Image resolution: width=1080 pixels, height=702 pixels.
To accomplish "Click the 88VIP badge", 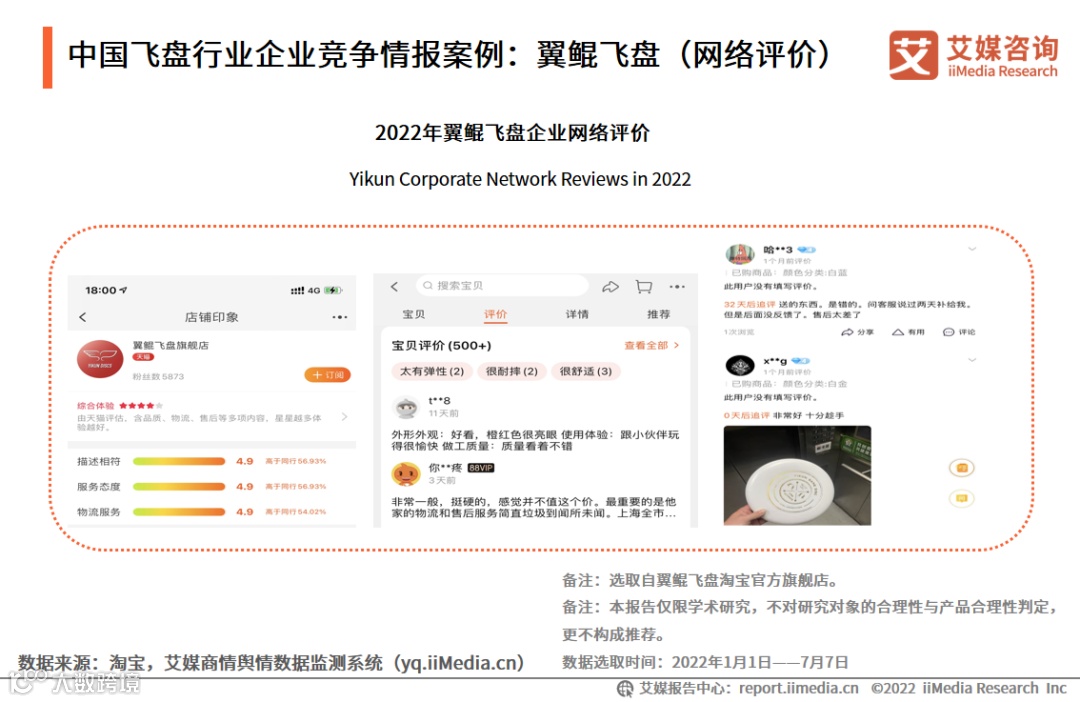I will pos(481,468).
